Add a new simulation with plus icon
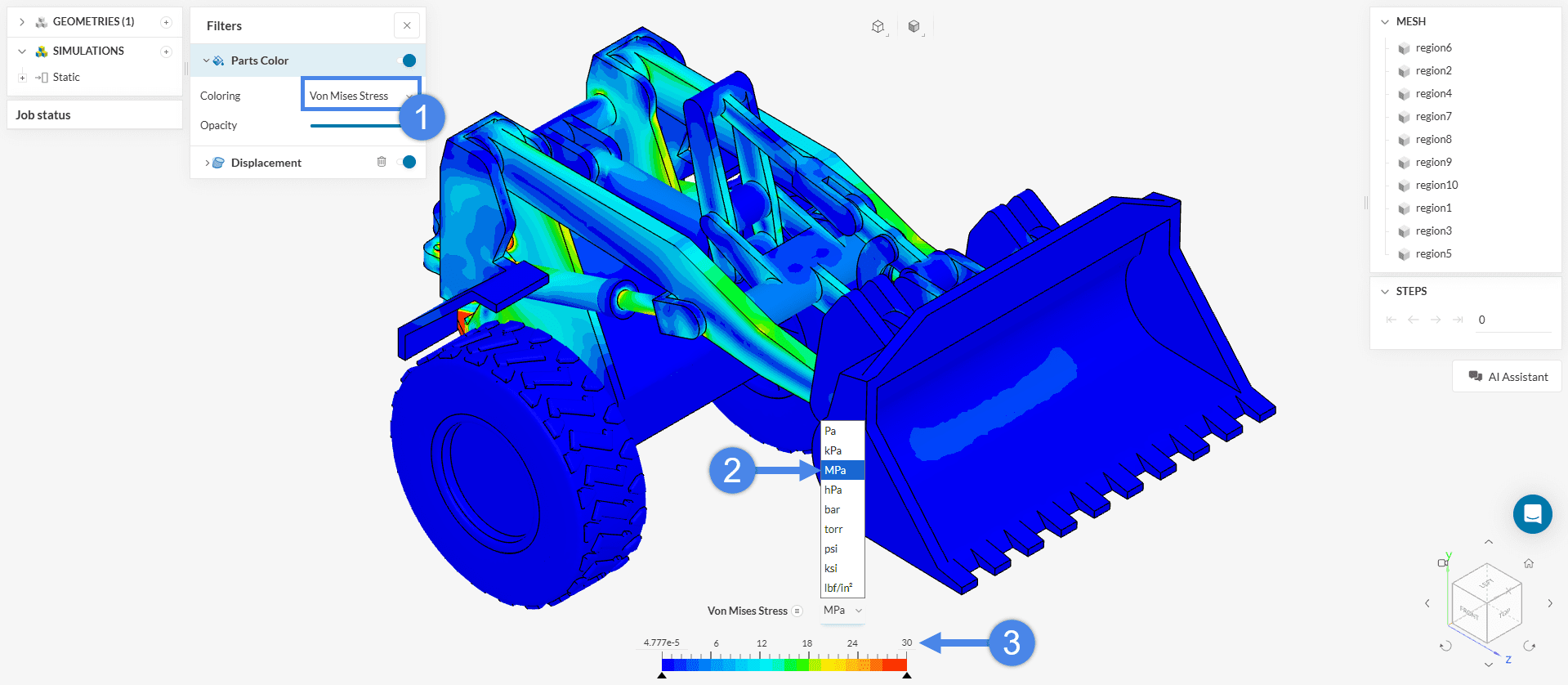The width and height of the screenshot is (1568, 685). [x=166, y=51]
